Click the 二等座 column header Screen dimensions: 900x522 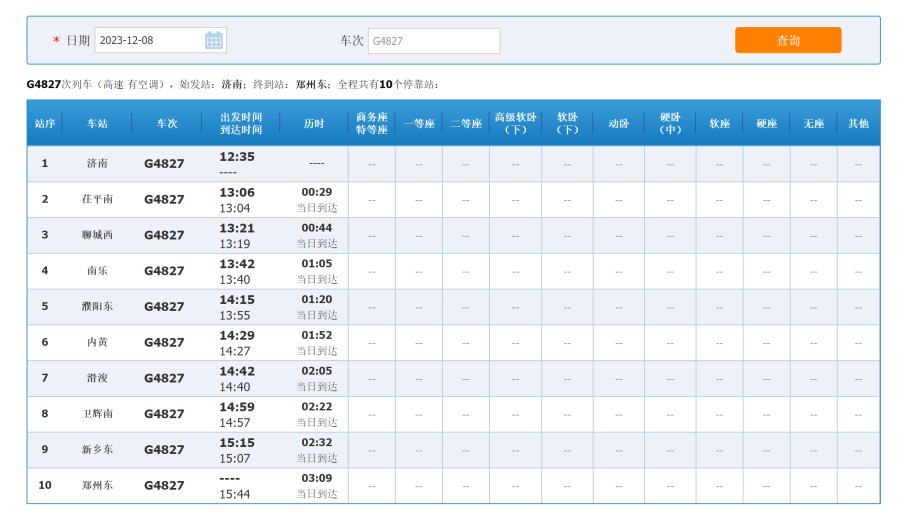(466, 123)
